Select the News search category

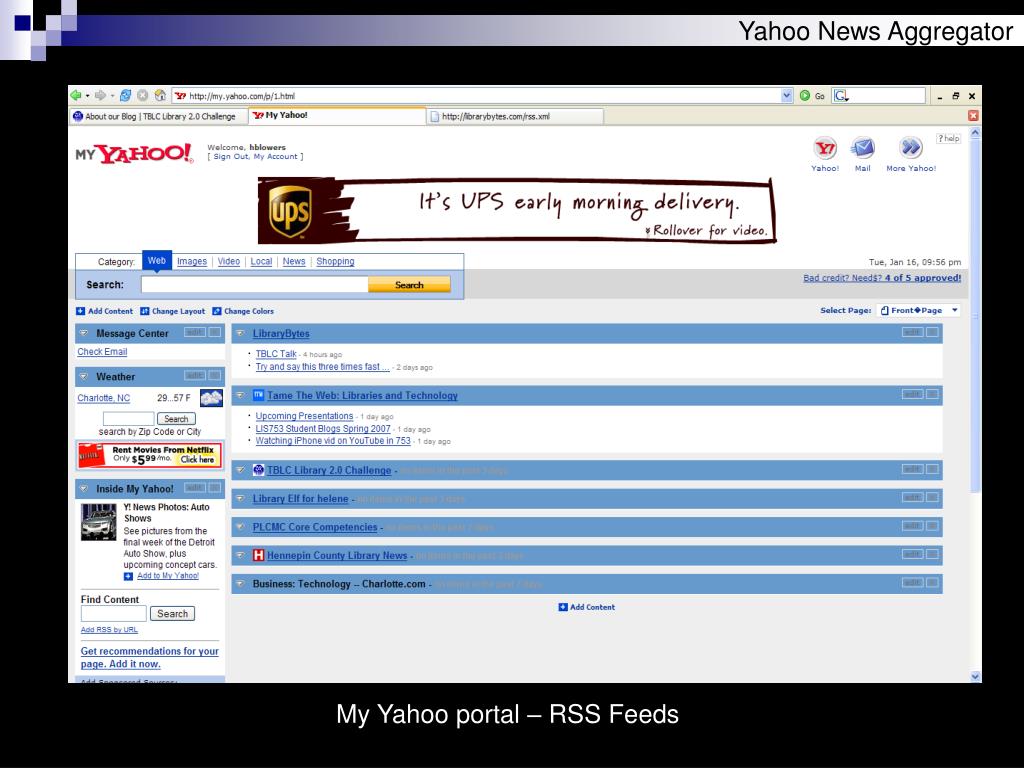click(294, 261)
